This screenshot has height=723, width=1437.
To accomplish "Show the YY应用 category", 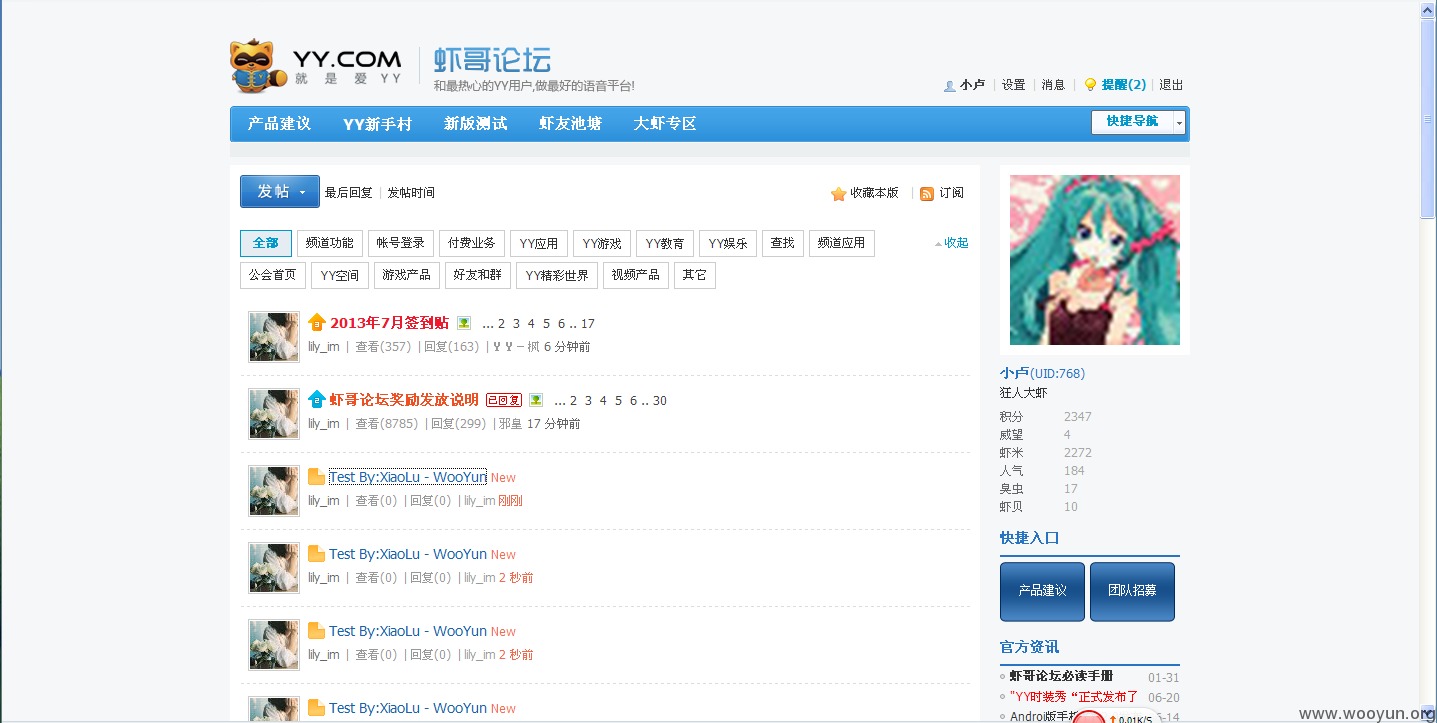I will click(539, 243).
